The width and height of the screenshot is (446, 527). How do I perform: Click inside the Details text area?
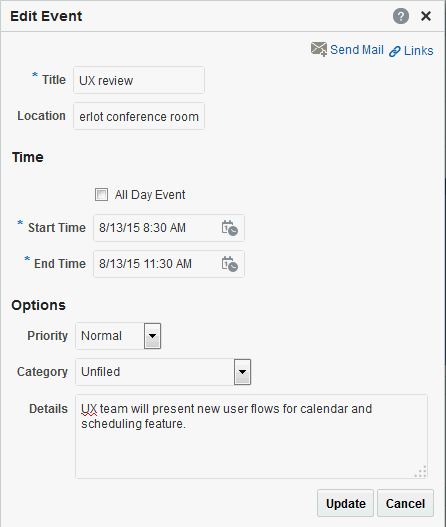click(251, 437)
